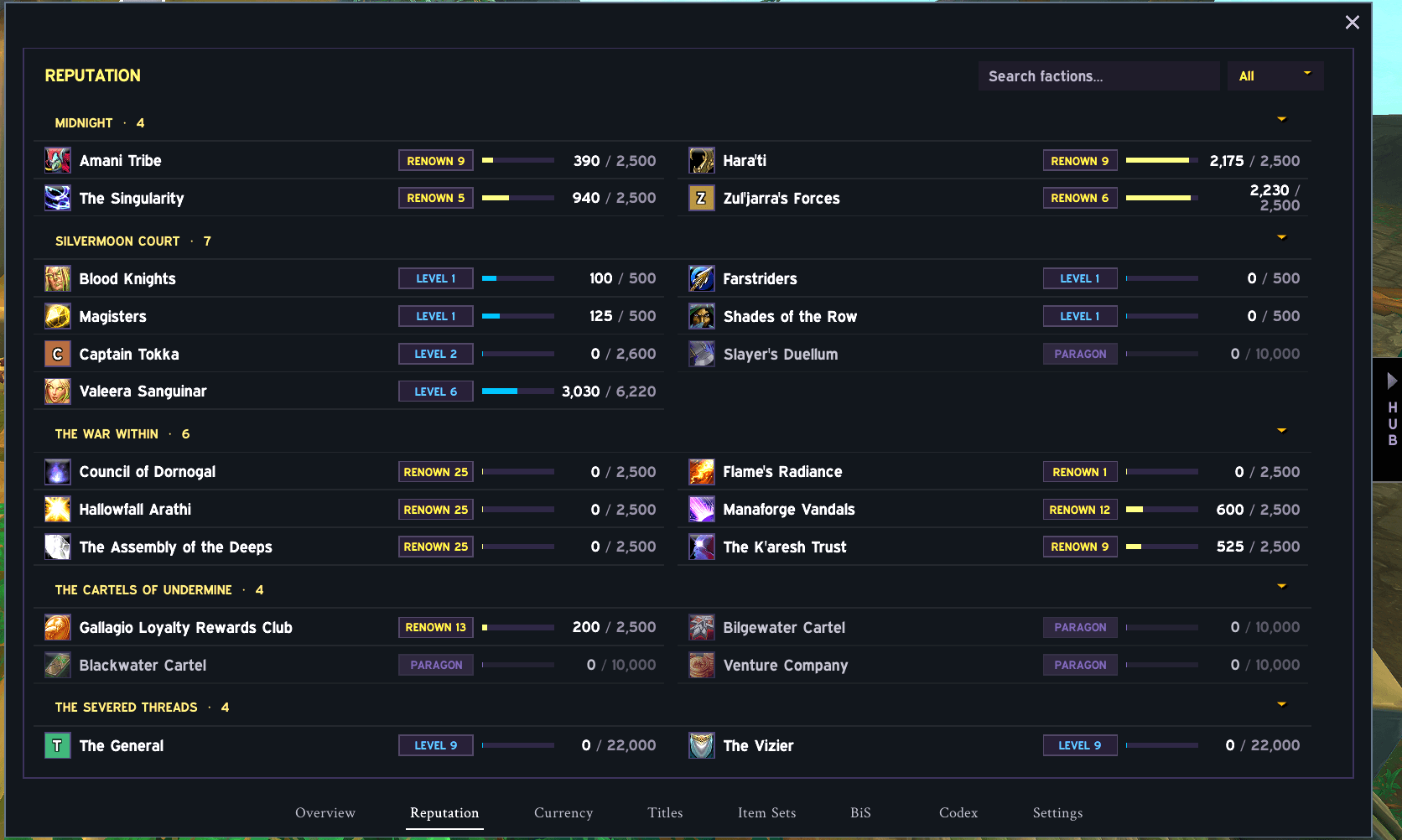The image size is (1402, 840).
Task: Click the Captain Tokka icon
Action: [58, 354]
